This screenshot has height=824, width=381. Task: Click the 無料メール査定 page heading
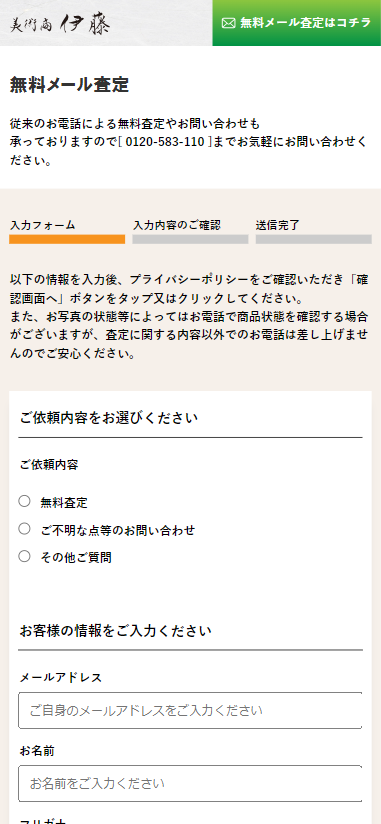(x=69, y=85)
